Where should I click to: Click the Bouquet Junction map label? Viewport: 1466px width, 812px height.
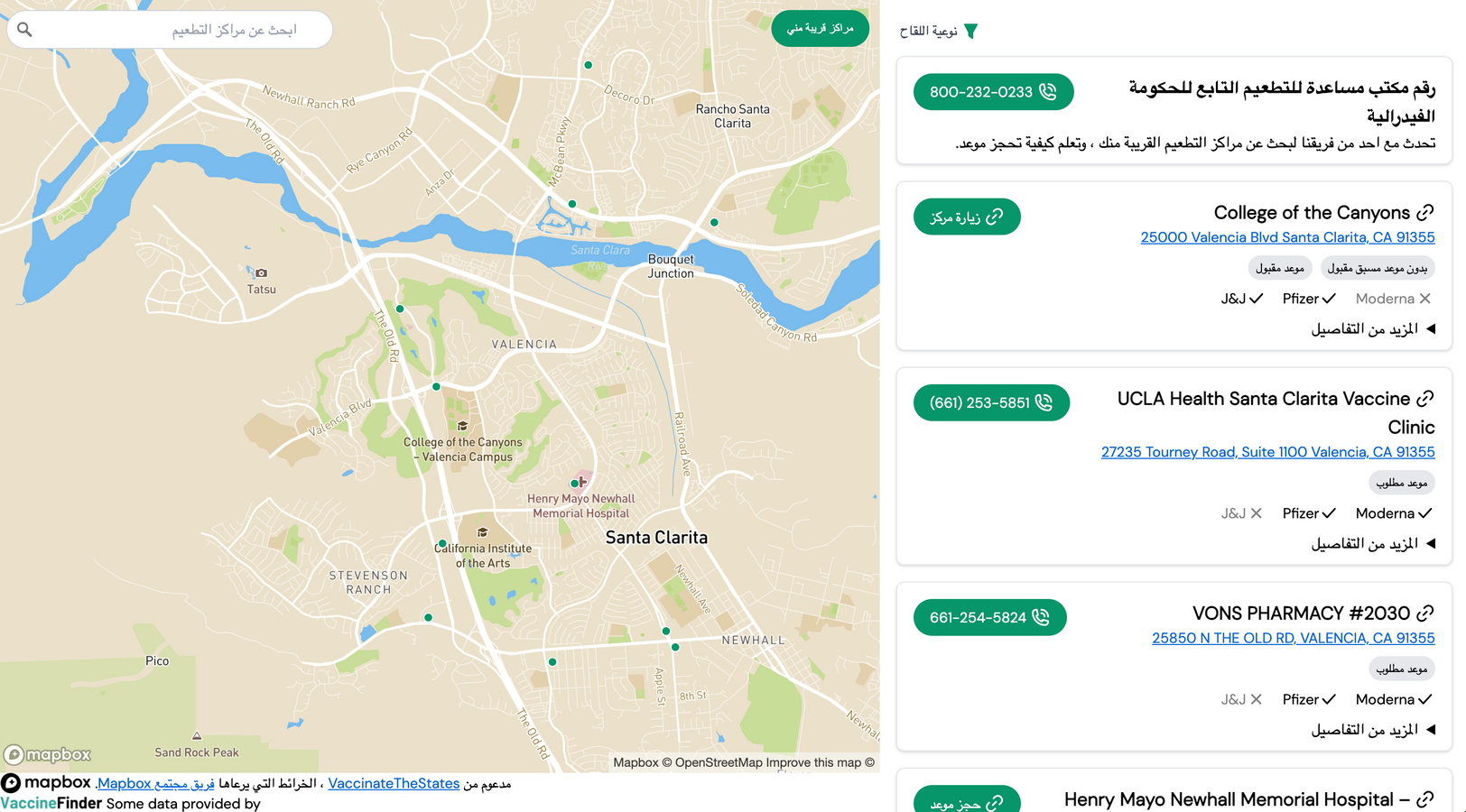pyautogui.click(x=671, y=266)
